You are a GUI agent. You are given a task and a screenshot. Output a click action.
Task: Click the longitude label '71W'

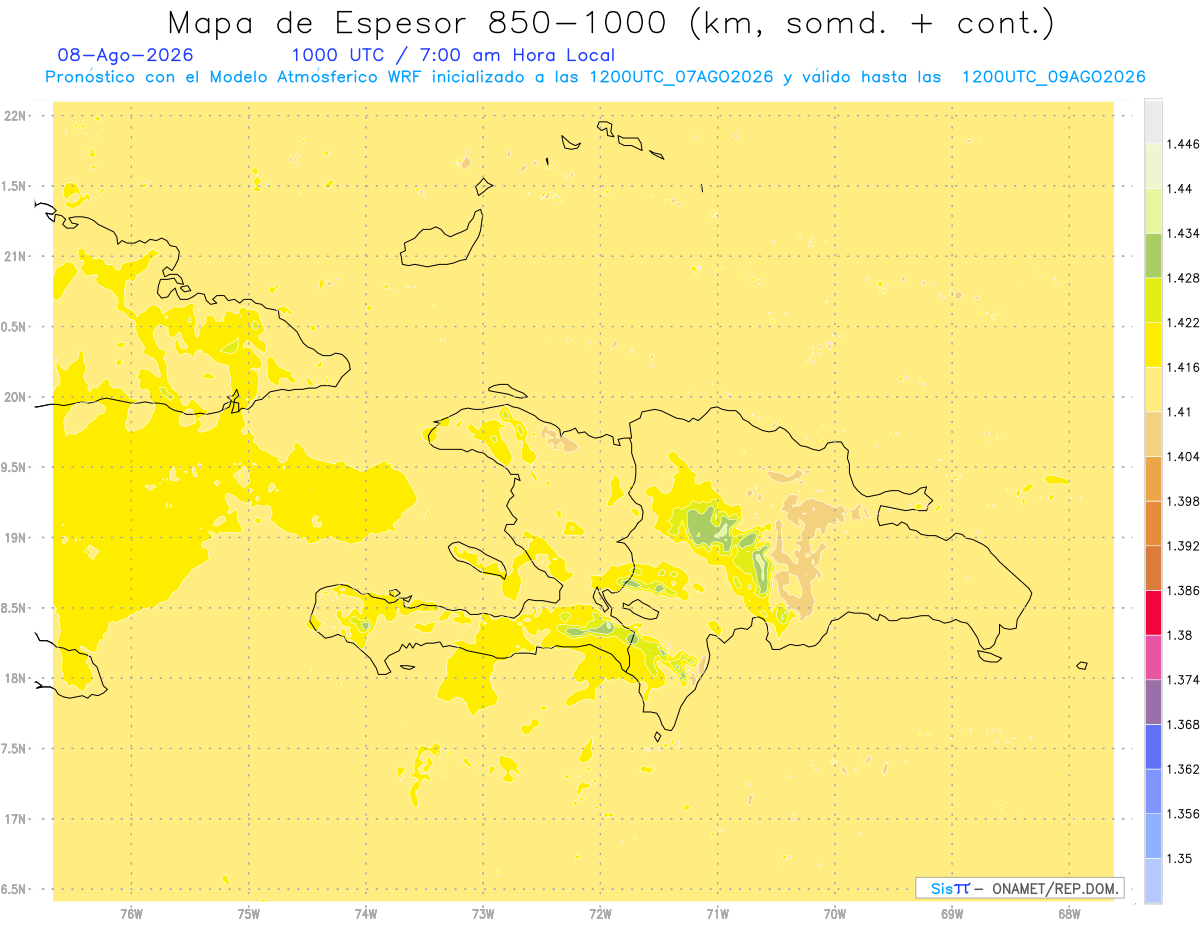(x=718, y=913)
